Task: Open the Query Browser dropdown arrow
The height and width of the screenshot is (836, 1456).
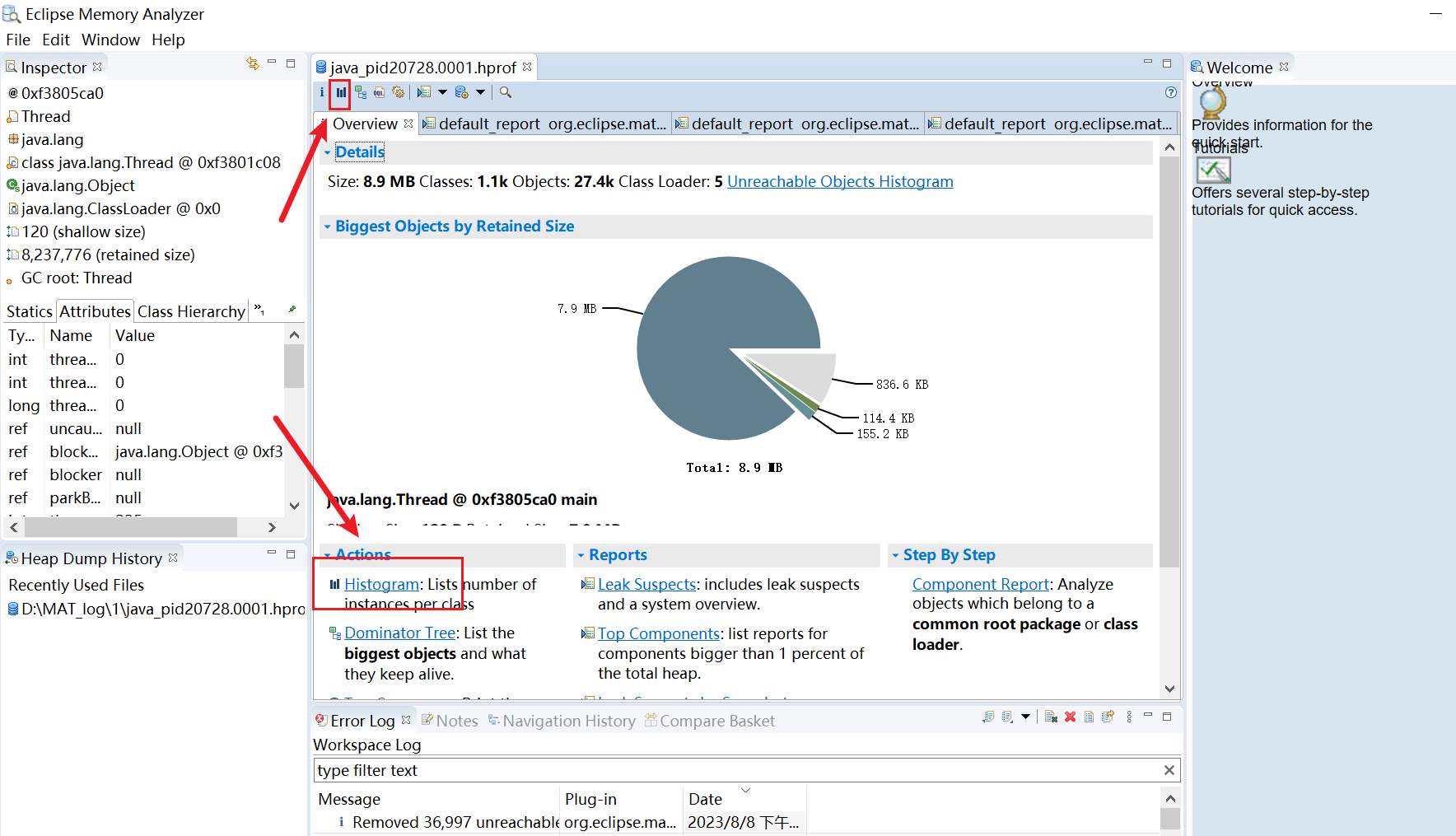Action: point(480,93)
